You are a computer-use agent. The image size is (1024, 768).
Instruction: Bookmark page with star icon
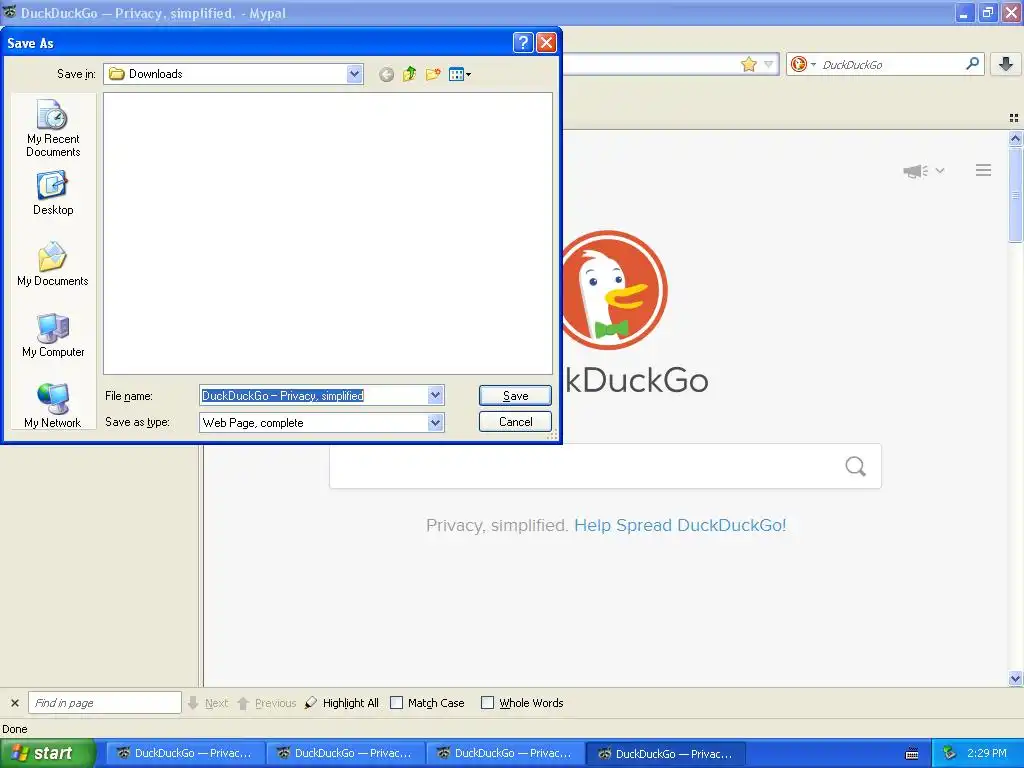click(x=748, y=64)
